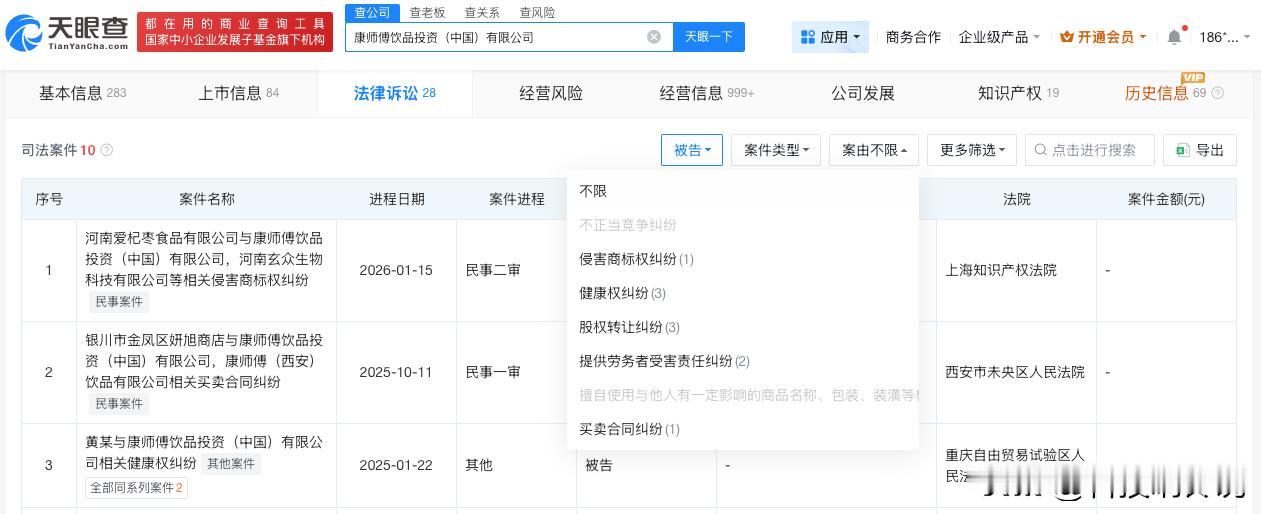Click the 全部同系列案件 2 tag
This screenshot has width=1261, height=514.
pyautogui.click(x=138, y=488)
